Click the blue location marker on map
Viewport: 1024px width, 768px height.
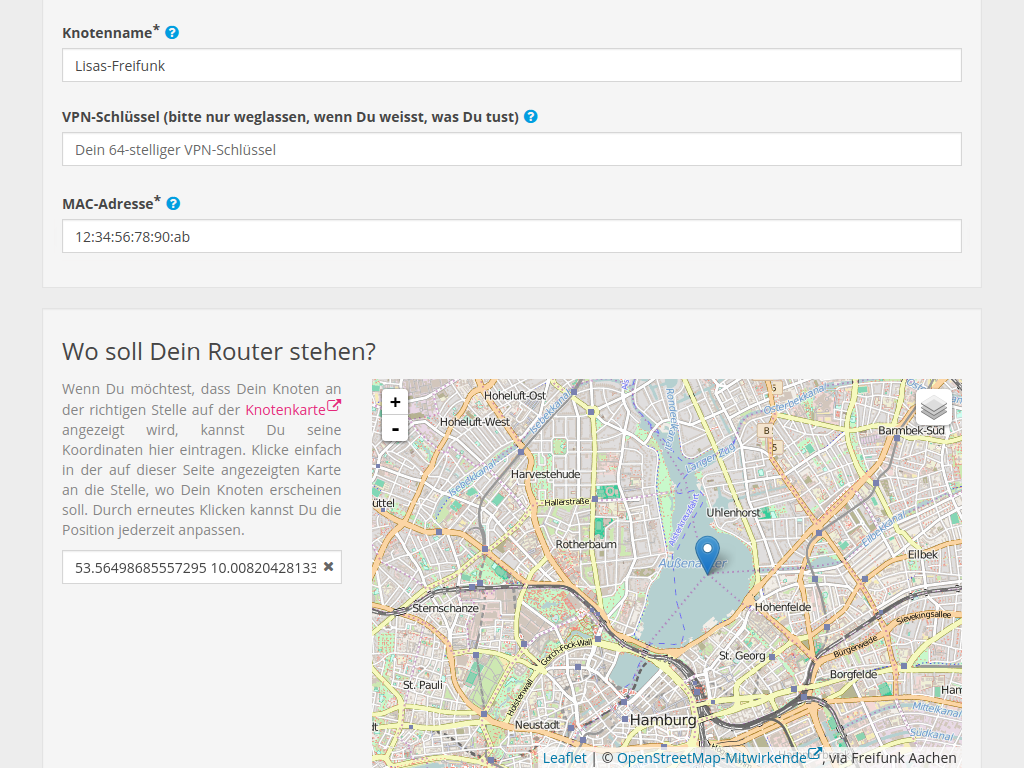coord(707,553)
